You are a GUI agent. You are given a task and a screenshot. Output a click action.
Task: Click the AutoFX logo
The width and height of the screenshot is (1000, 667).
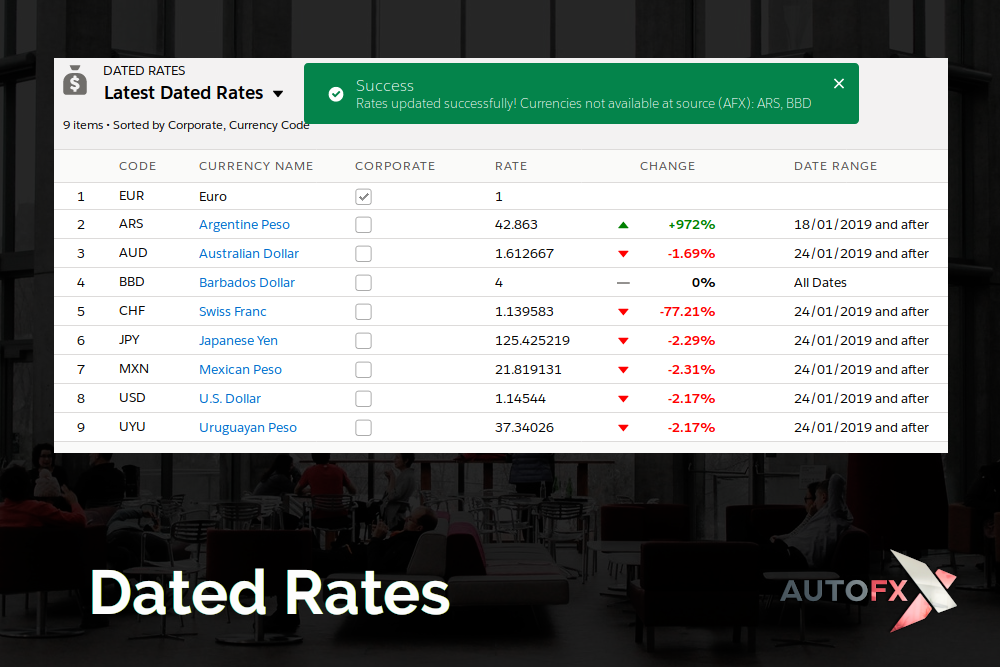tap(868, 591)
